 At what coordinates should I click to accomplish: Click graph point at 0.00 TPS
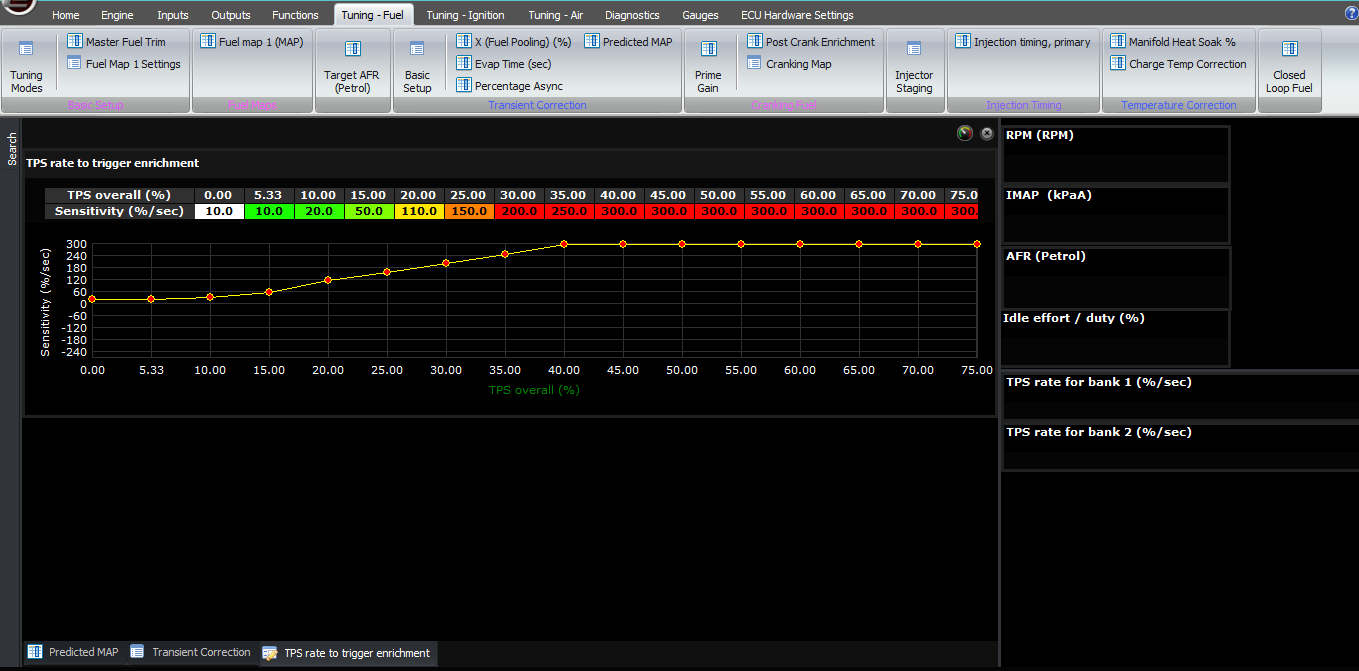click(x=92, y=299)
